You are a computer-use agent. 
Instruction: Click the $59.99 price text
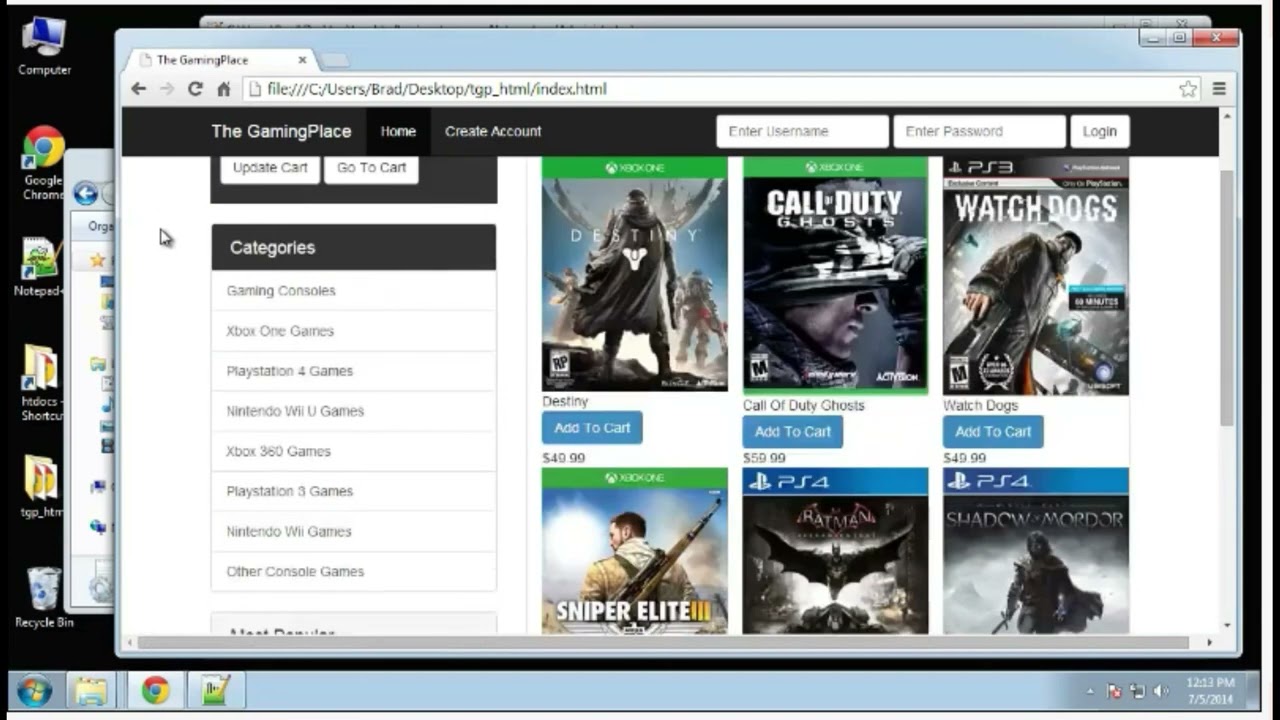coord(764,459)
